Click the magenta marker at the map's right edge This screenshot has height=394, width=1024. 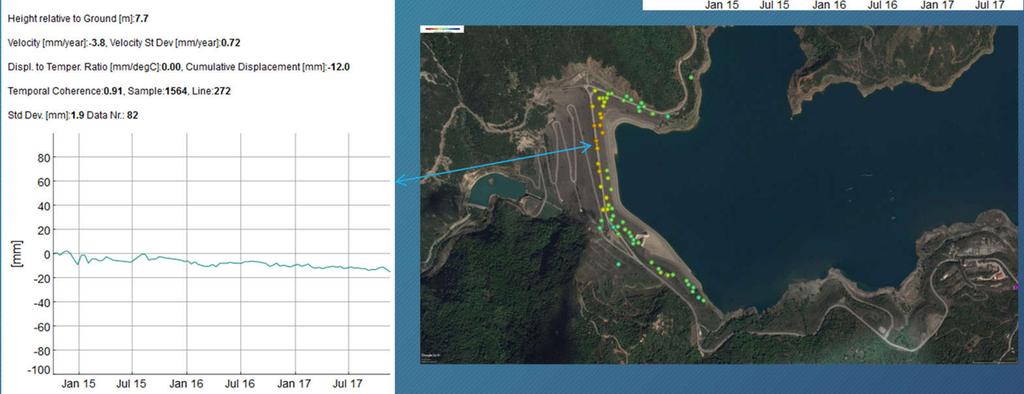click(1015, 287)
